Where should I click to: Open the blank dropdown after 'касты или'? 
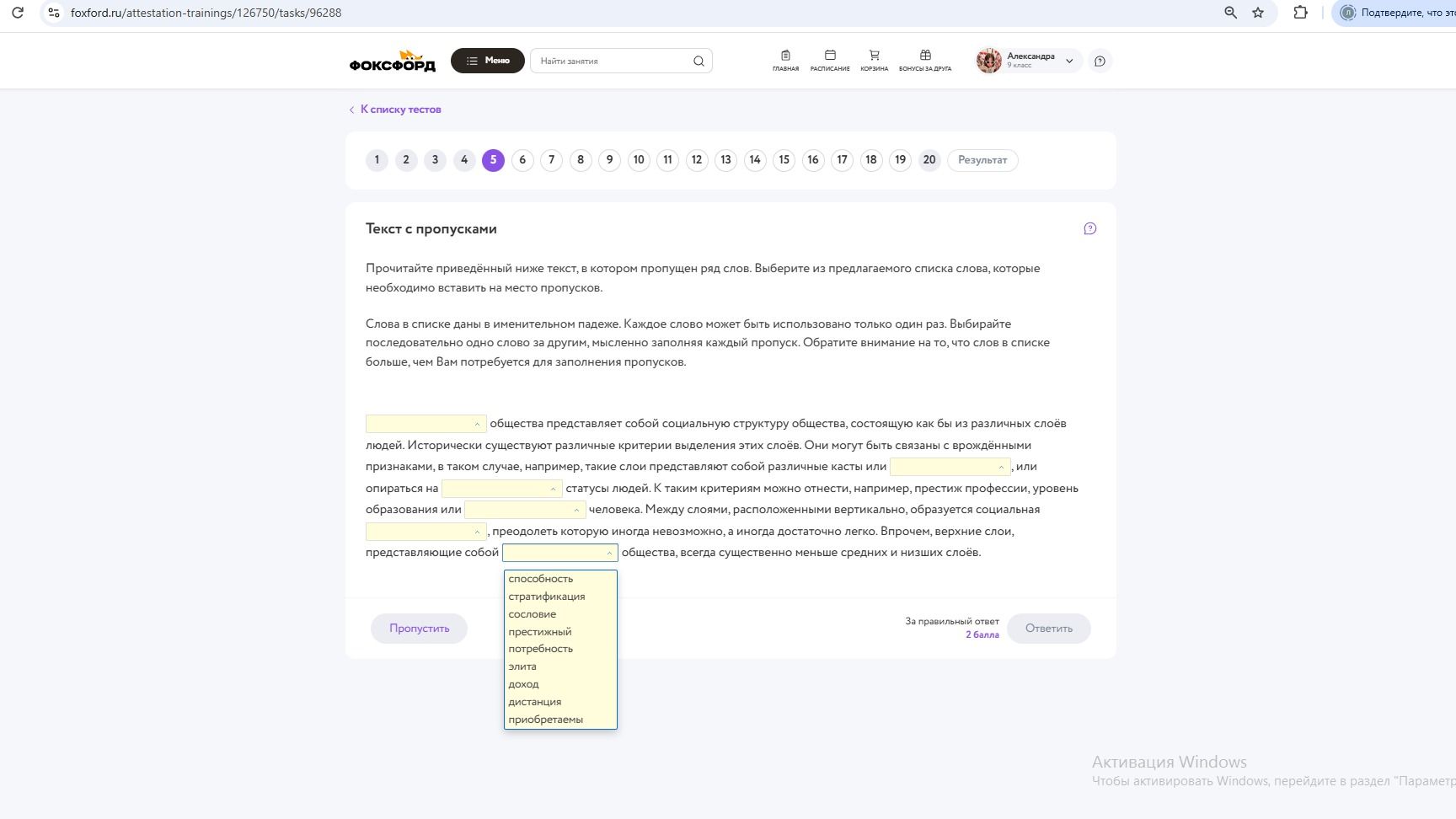click(950, 467)
